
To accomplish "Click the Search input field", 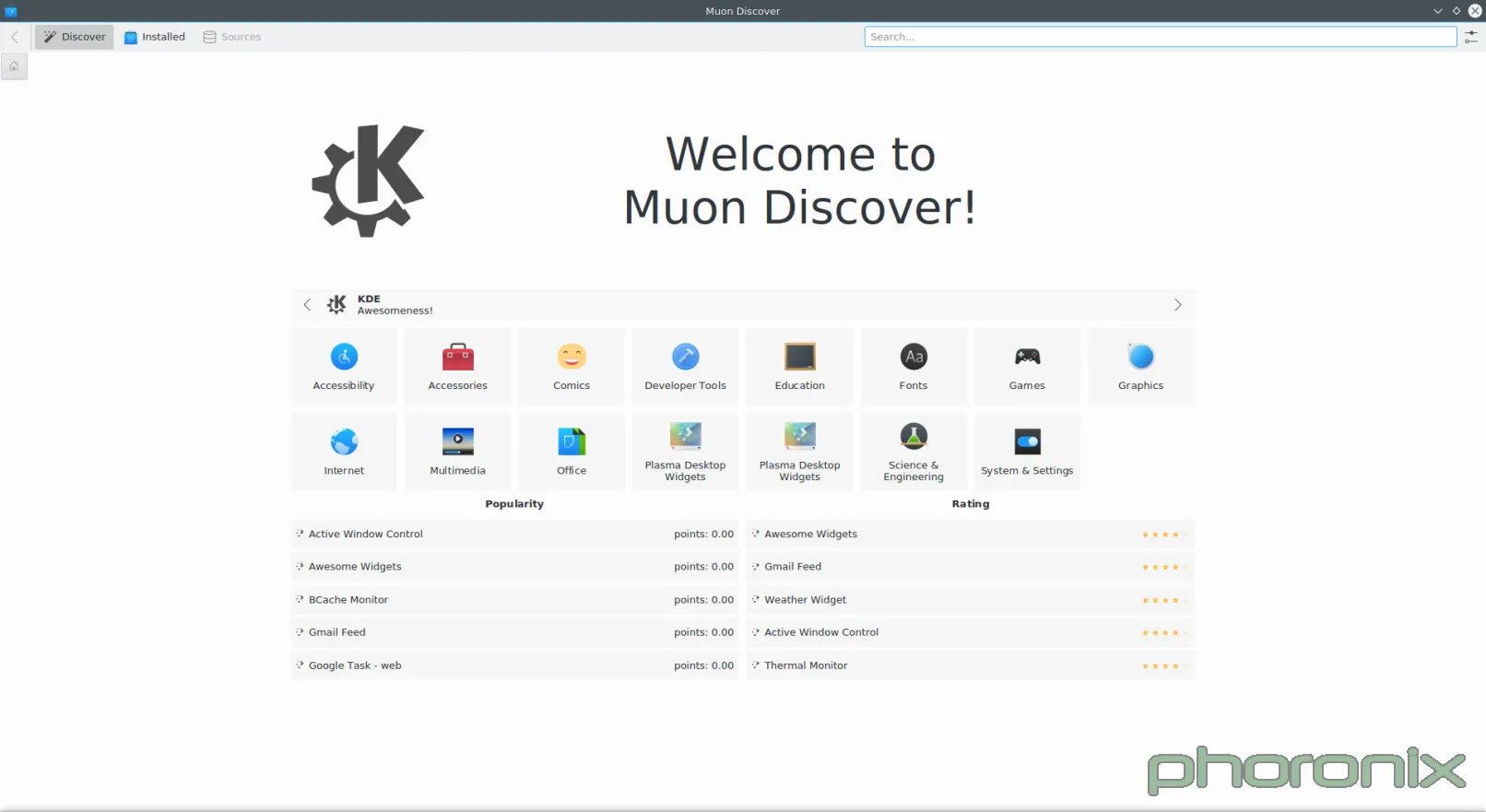I will tap(1160, 37).
